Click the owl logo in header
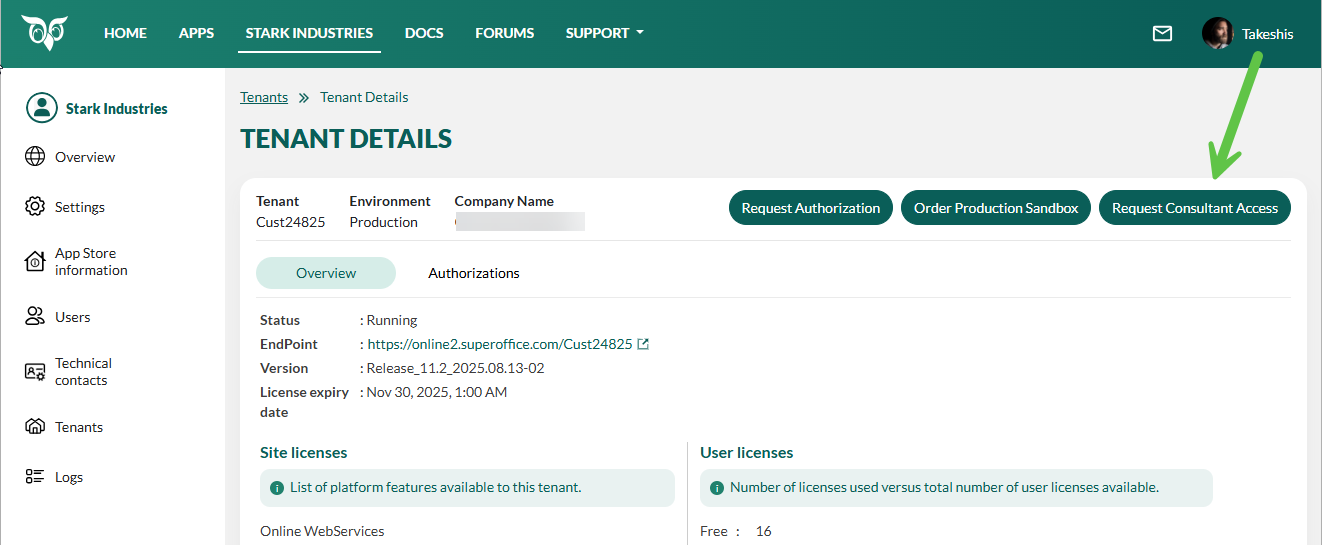The height and width of the screenshot is (545, 1322). (45, 32)
